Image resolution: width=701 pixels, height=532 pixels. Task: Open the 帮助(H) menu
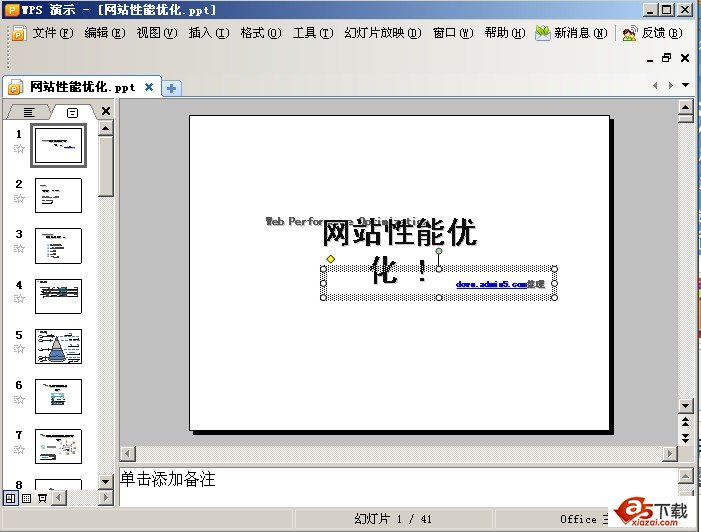505,33
